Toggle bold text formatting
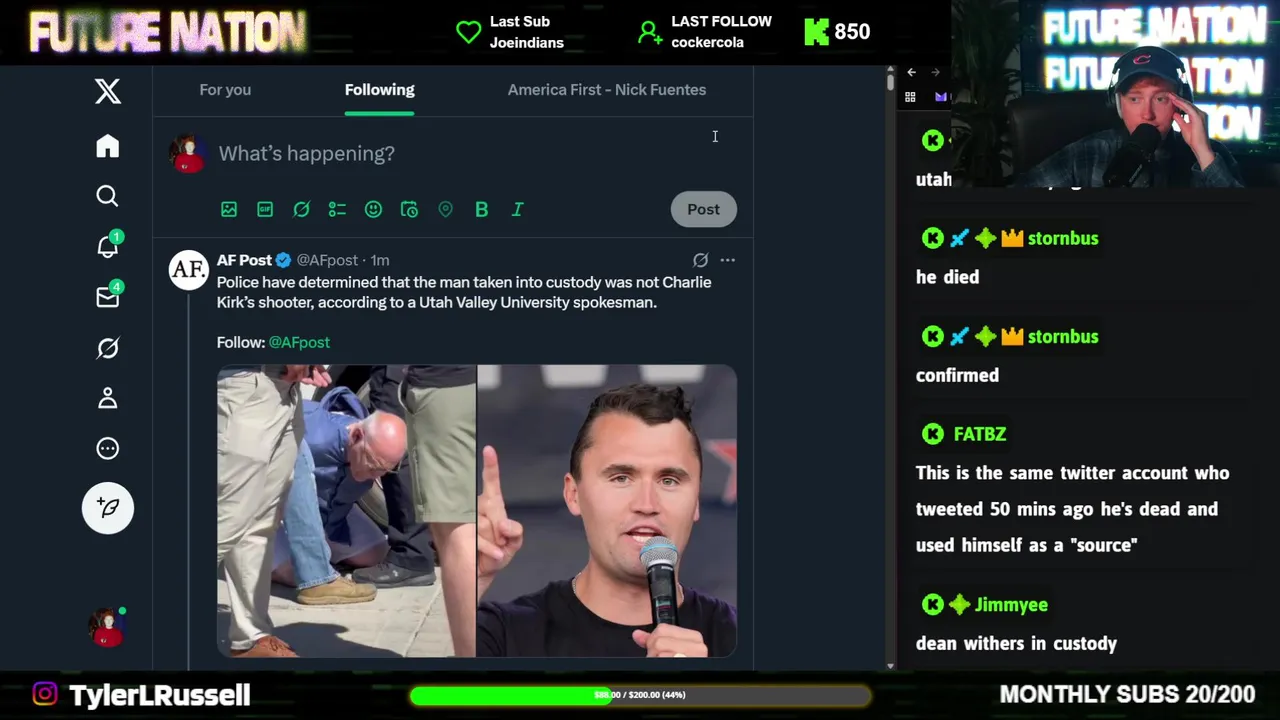This screenshot has width=1280, height=720. pyautogui.click(x=481, y=209)
